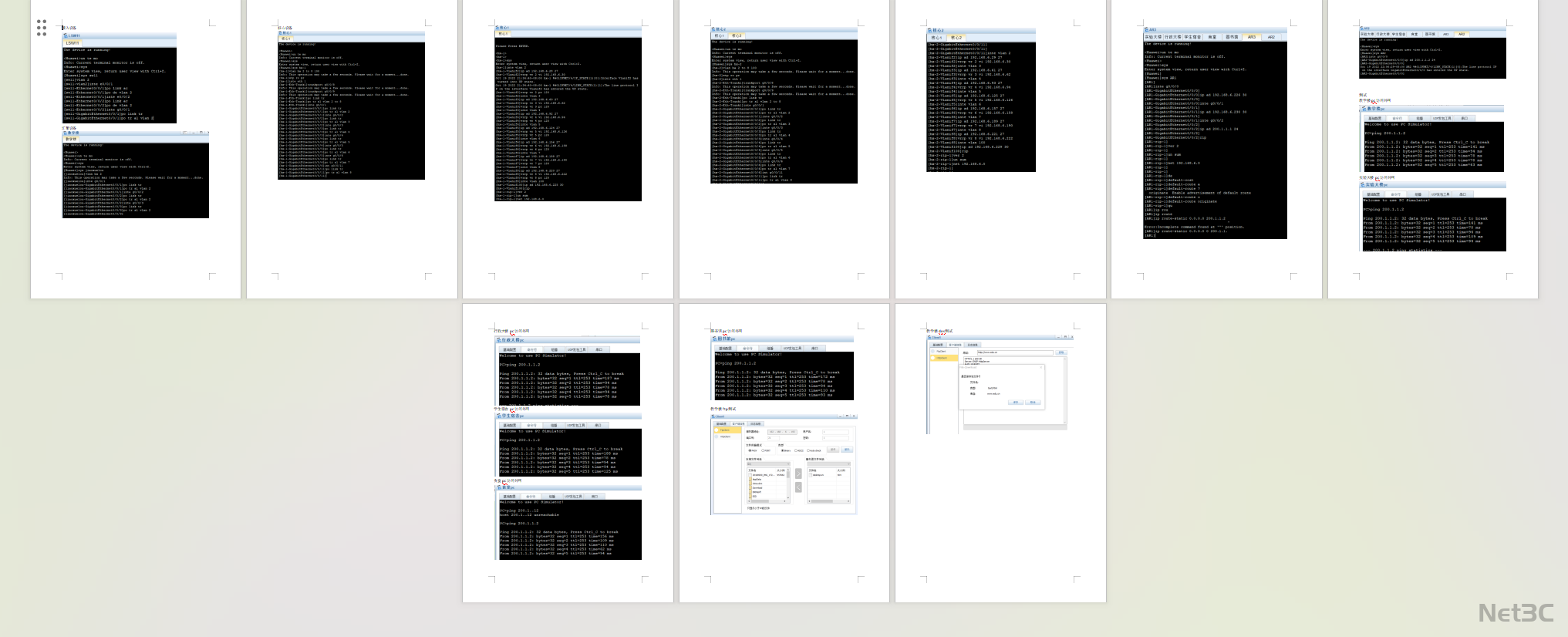
Task: Select the 'Please Press ENTER' terminal image
Action: (568, 114)
